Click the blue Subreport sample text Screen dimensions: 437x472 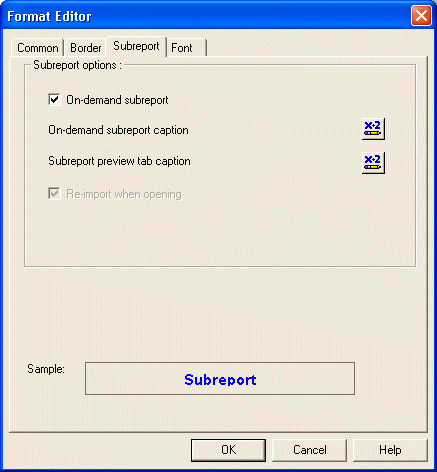tap(220, 380)
